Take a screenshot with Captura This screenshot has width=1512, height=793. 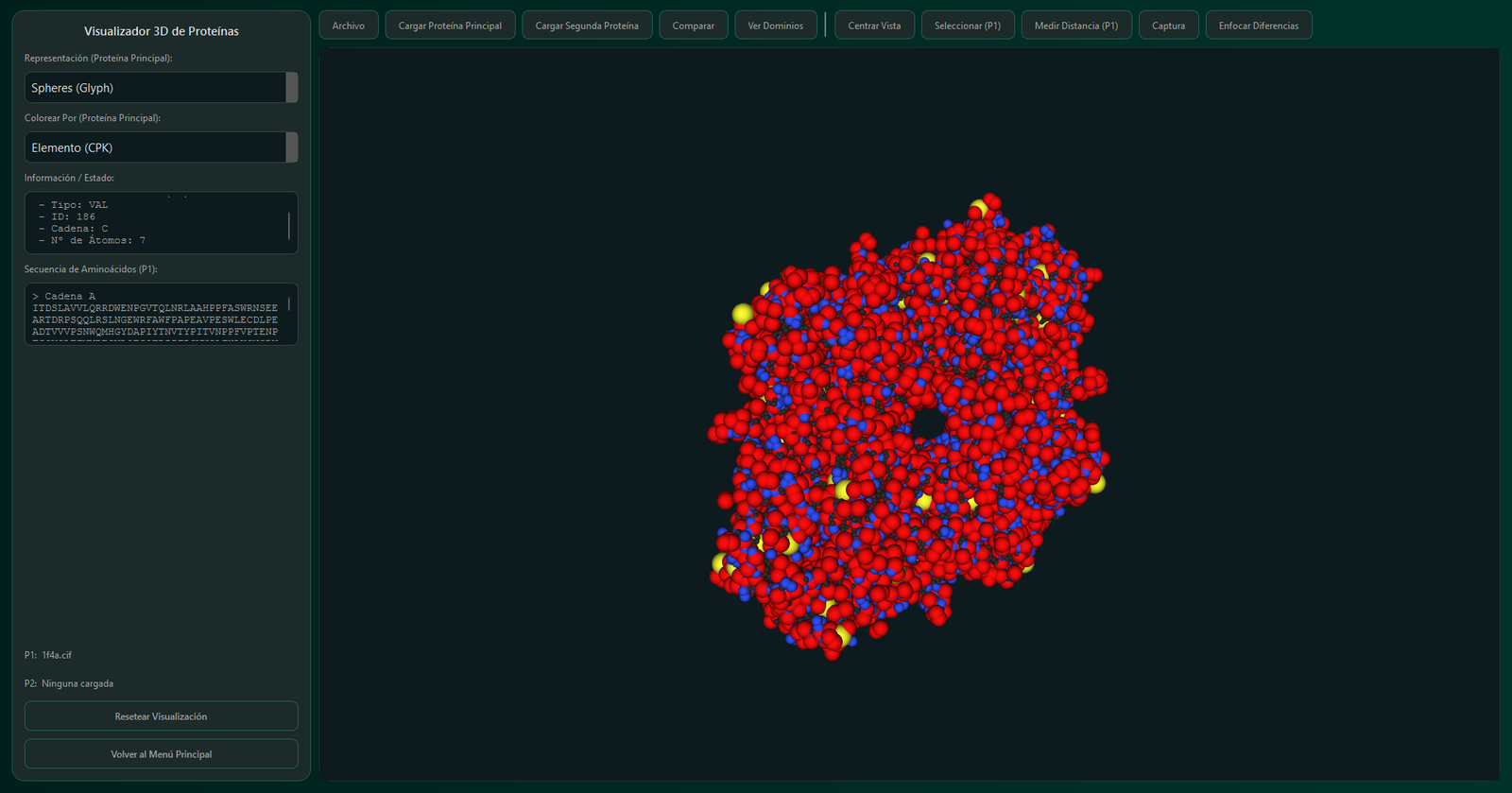pos(1168,26)
